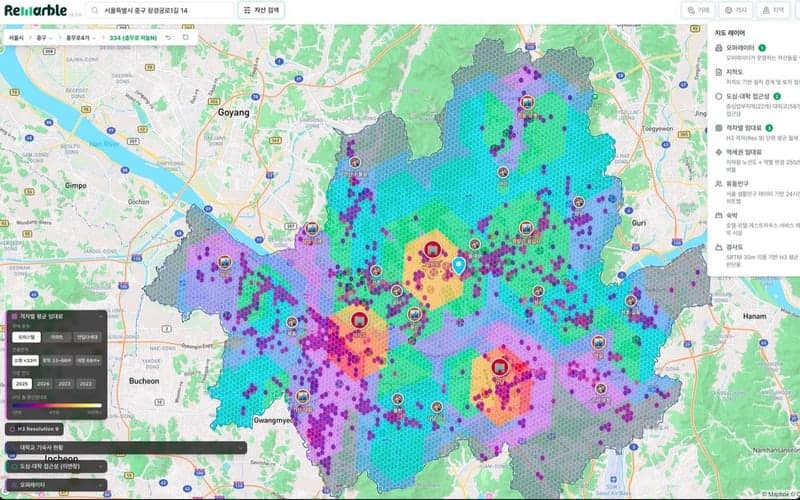Image resolution: width=800 pixels, height=500 pixels.
Task: Select year 2025
Action: coord(22,384)
